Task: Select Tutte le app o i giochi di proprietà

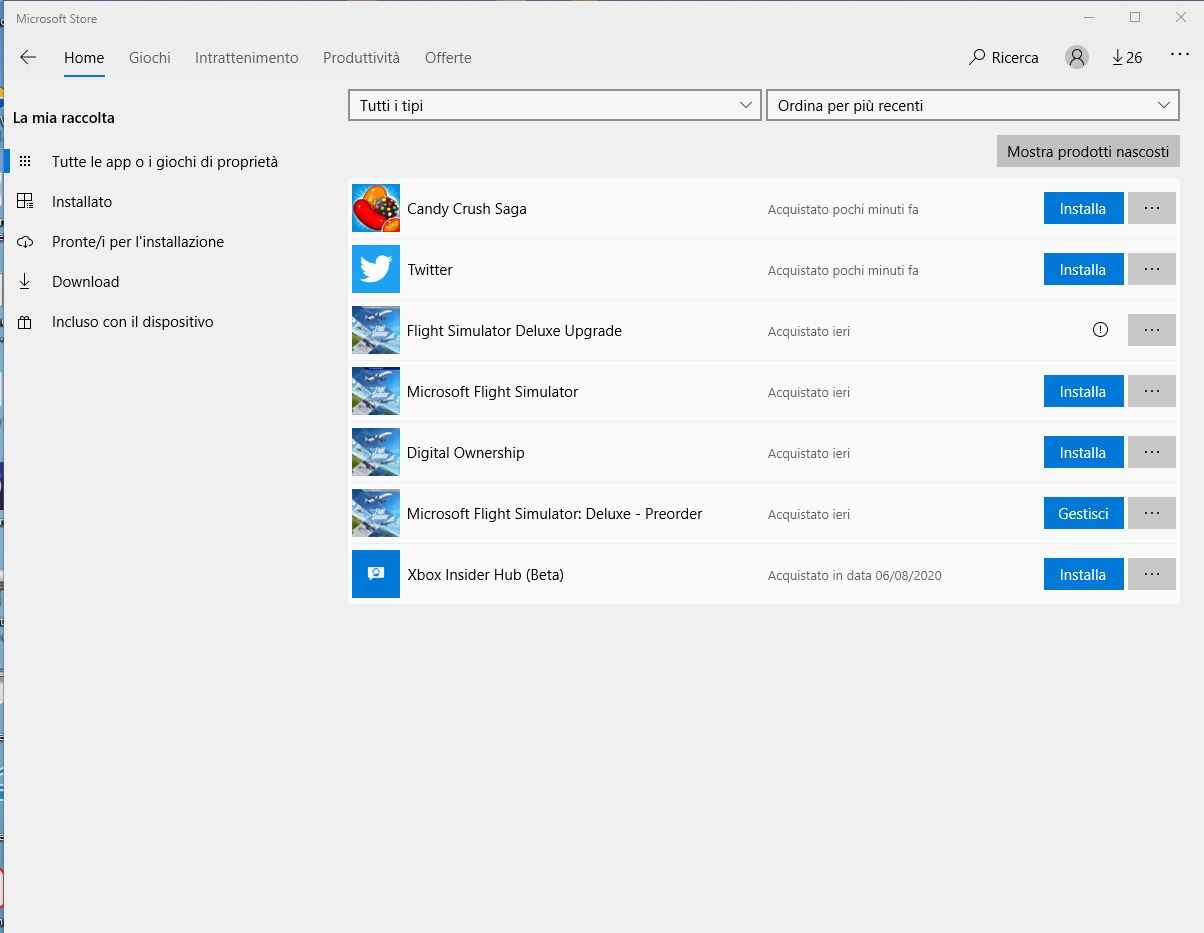Action: 165,162
